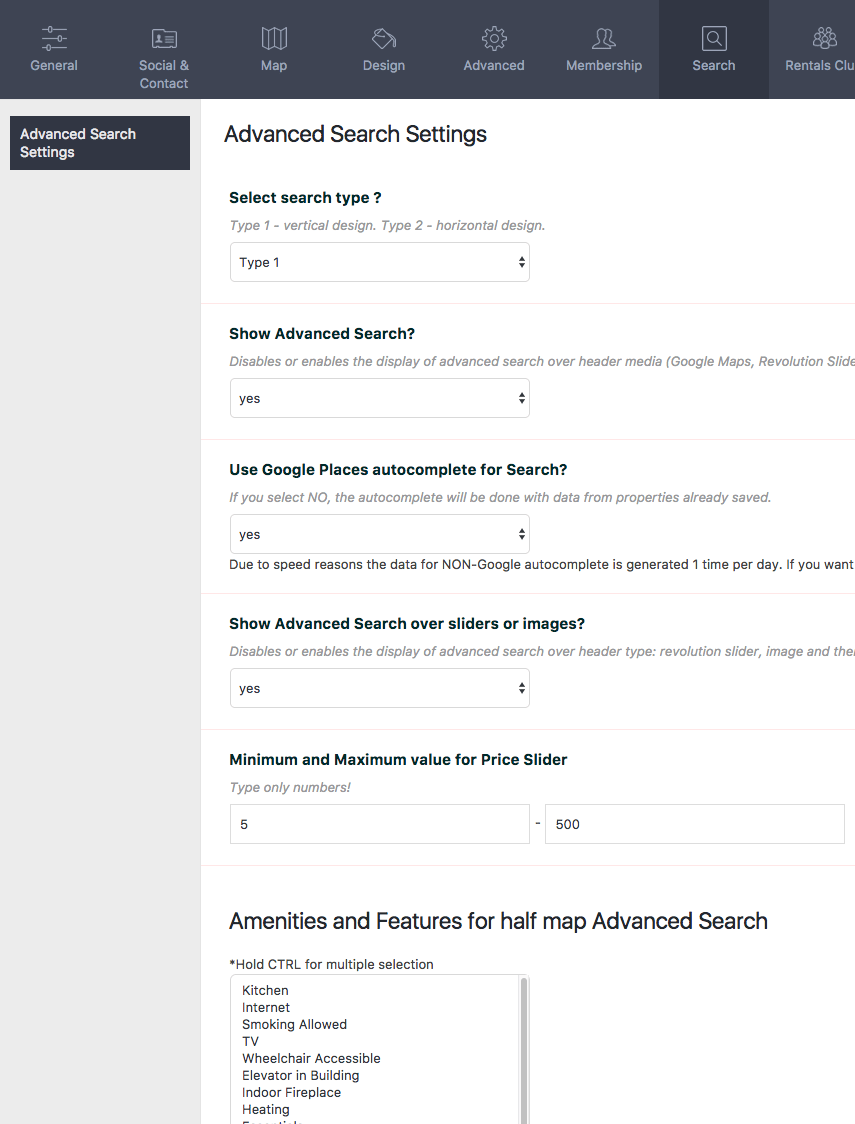Click the Rentals Club people icon
855x1124 pixels.
(824, 37)
